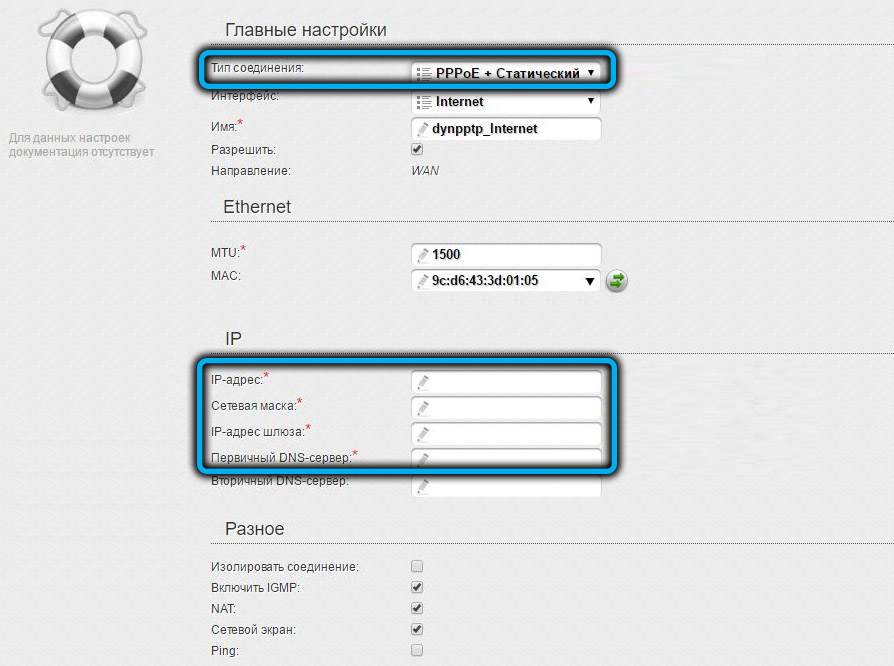Open the Тип соединения dropdown
The image size is (894, 666).
[x=506, y=73]
